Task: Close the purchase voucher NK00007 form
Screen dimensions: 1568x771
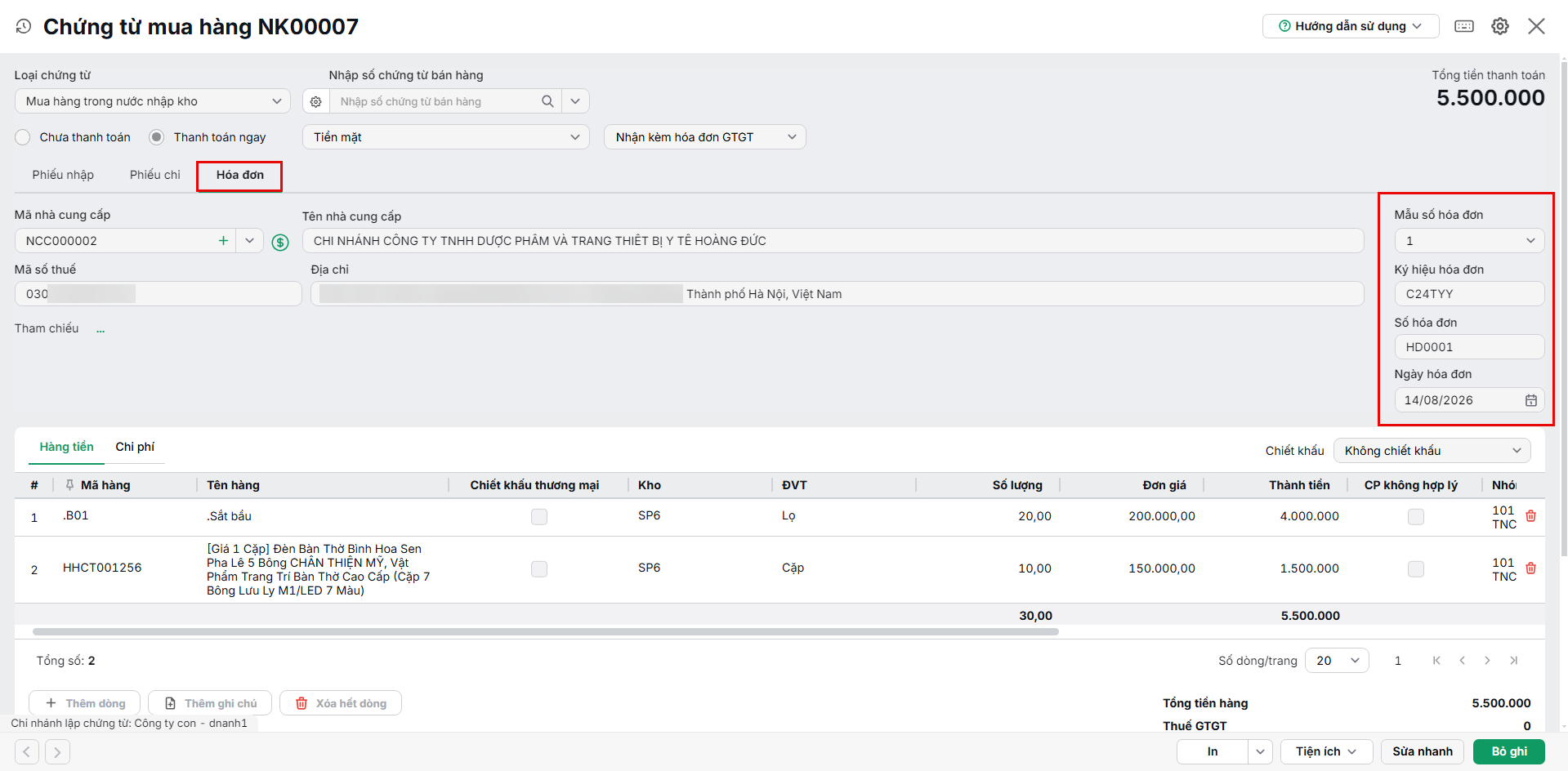Action: [x=1536, y=26]
